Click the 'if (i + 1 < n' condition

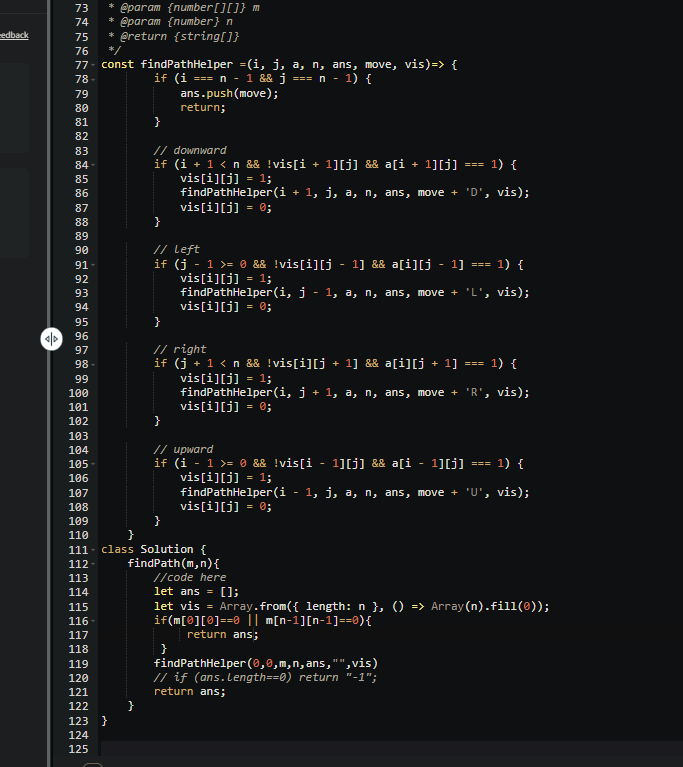(x=335, y=164)
